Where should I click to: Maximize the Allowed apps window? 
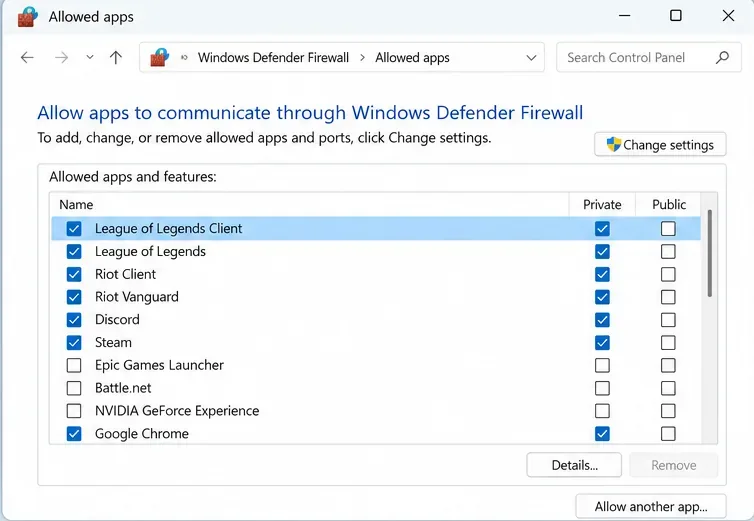point(676,16)
